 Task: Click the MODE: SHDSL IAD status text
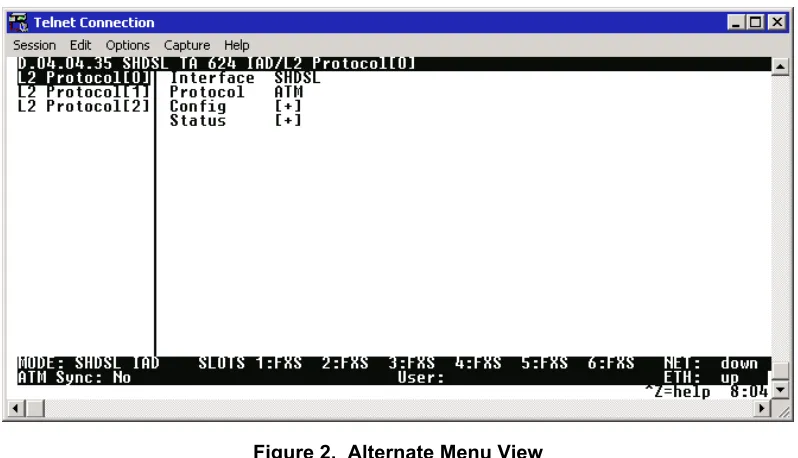point(89,363)
